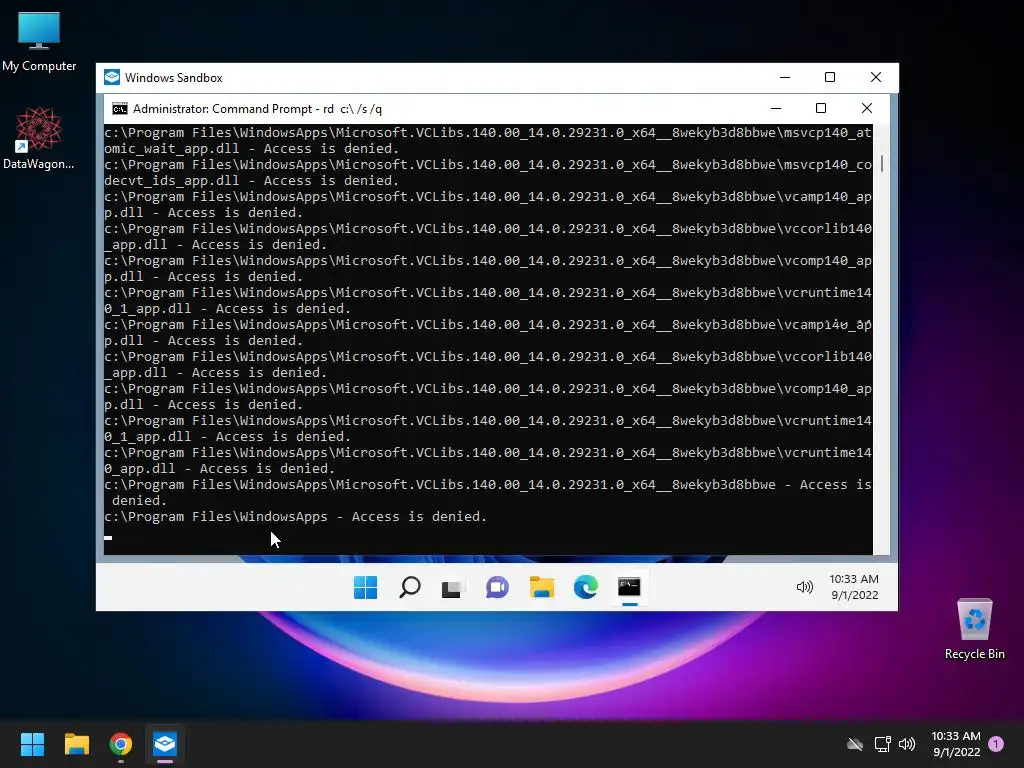Click the Command Prompt vertical scrollbar thumb
The width and height of the screenshot is (1024, 768).
tap(882, 163)
